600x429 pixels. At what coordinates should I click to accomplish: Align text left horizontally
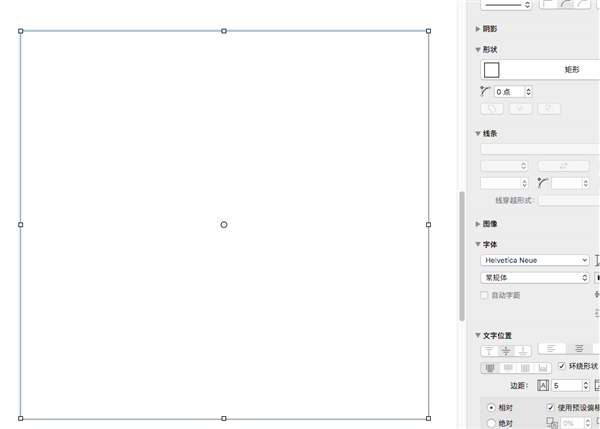(551, 349)
